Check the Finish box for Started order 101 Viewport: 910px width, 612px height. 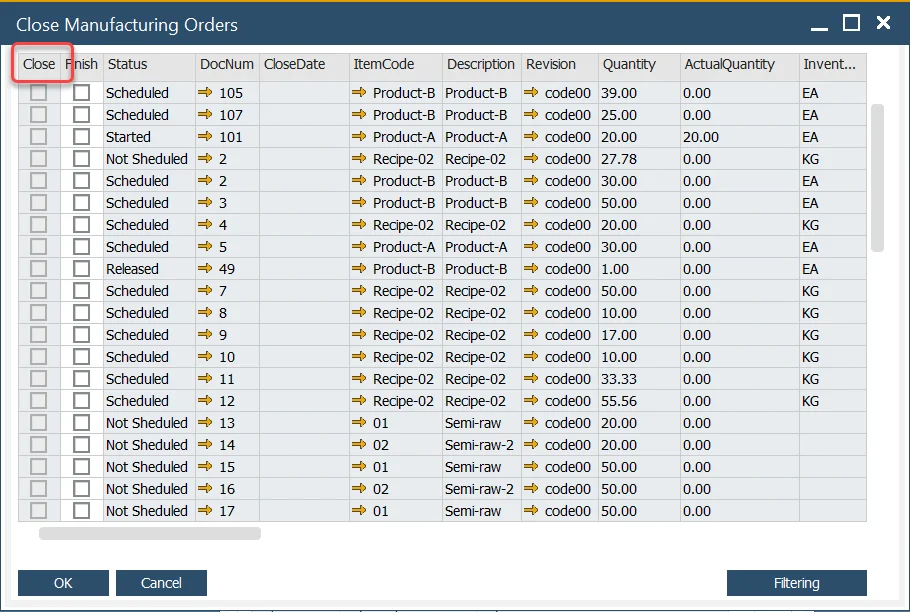click(x=82, y=136)
